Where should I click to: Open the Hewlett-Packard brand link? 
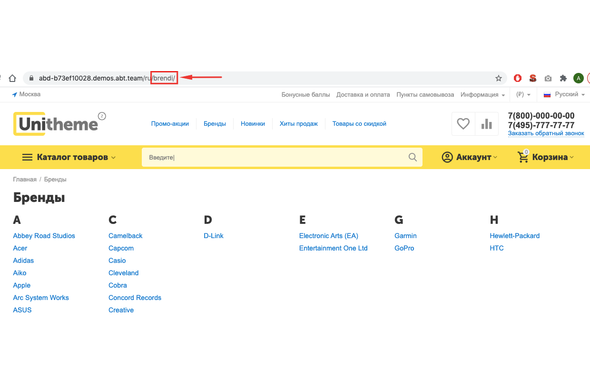(x=514, y=236)
